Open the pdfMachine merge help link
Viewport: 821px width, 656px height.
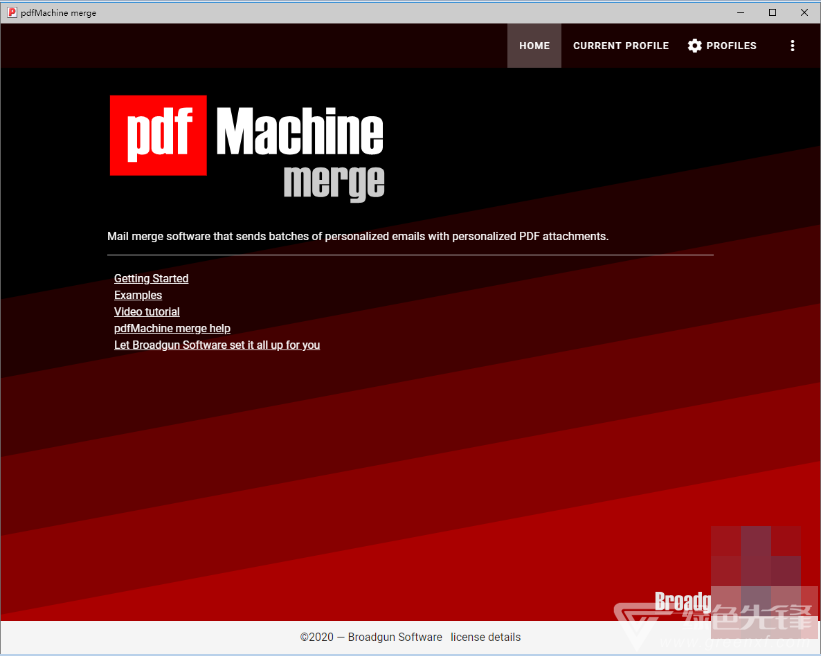172,328
